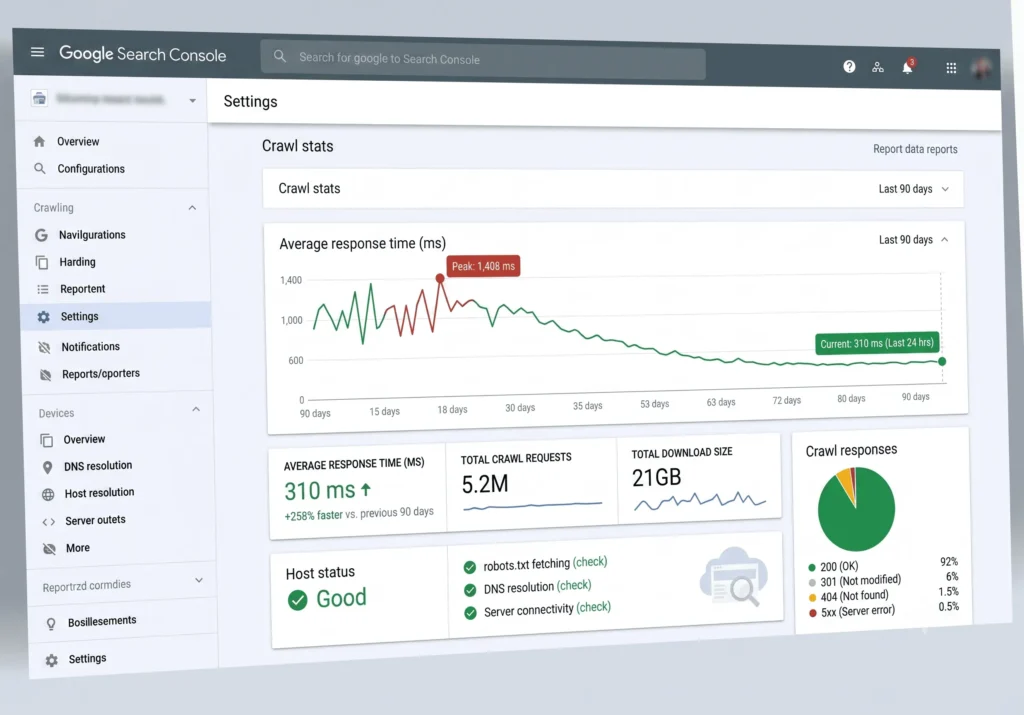The width and height of the screenshot is (1024, 715).
Task: Open users and permissions icon
Action: (x=878, y=67)
